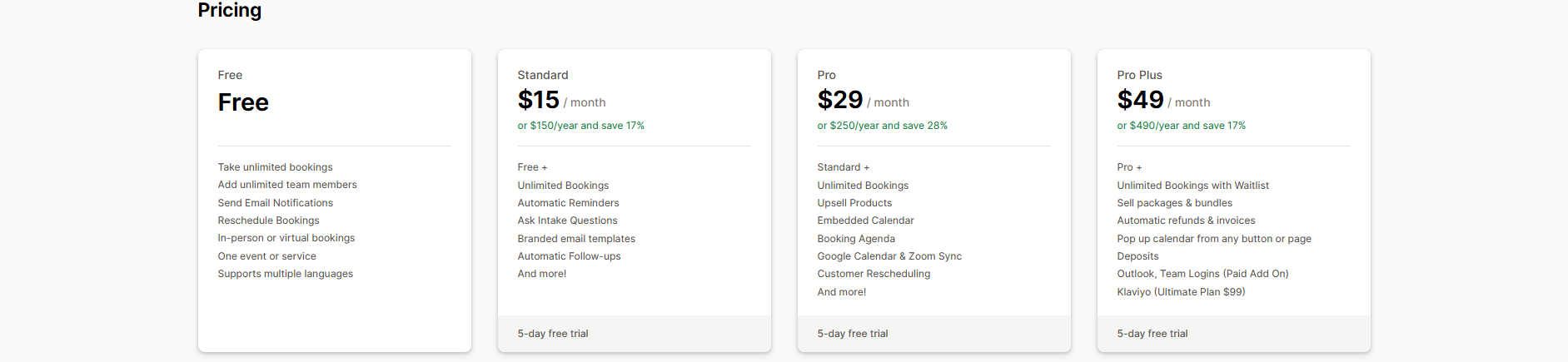Click the $150/year save 17% offer

[x=580, y=126]
